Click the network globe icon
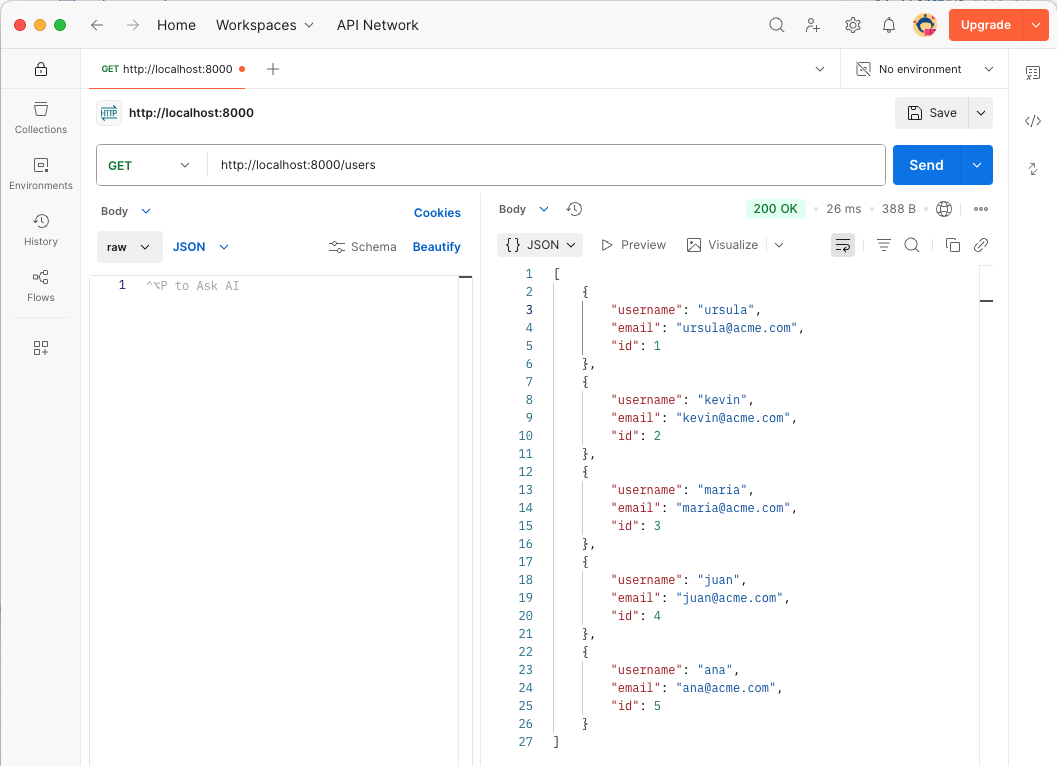 coord(944,209)
